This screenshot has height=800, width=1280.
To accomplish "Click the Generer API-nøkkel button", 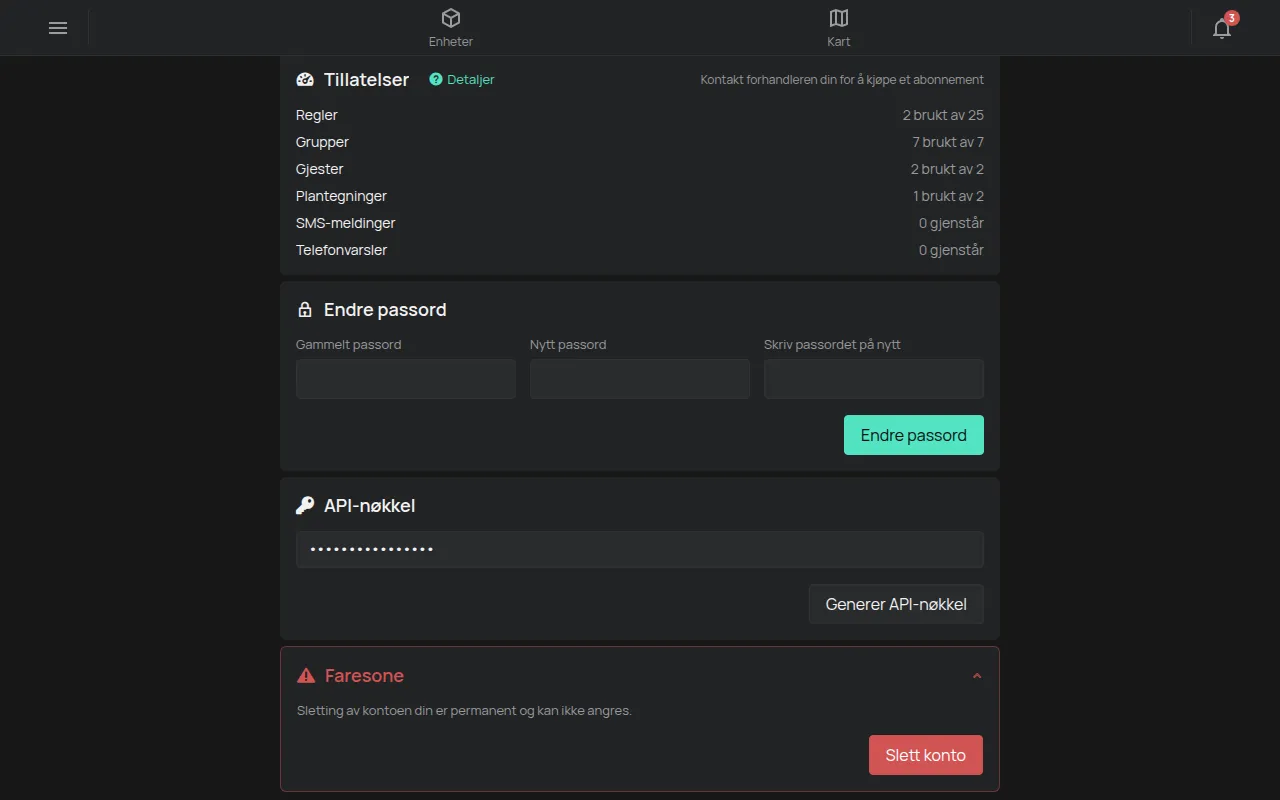I will click(896, 604).
